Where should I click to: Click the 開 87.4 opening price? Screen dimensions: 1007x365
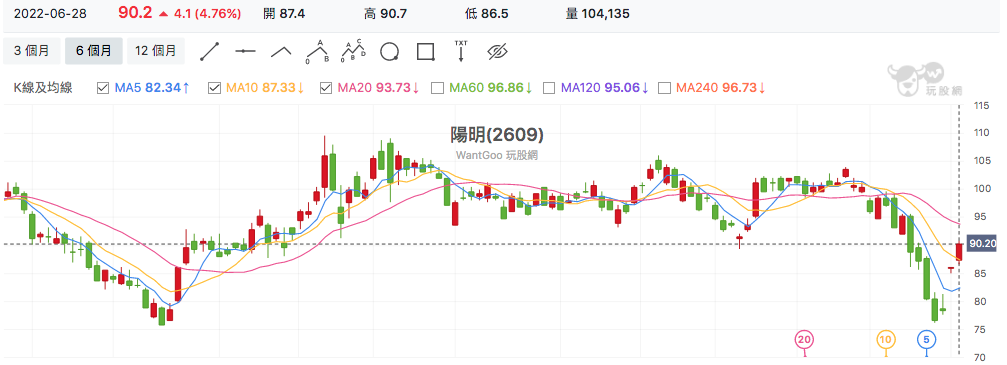284,13
